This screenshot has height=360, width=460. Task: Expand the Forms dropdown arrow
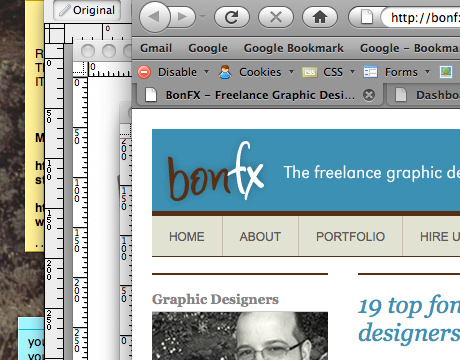click(427, 71)
